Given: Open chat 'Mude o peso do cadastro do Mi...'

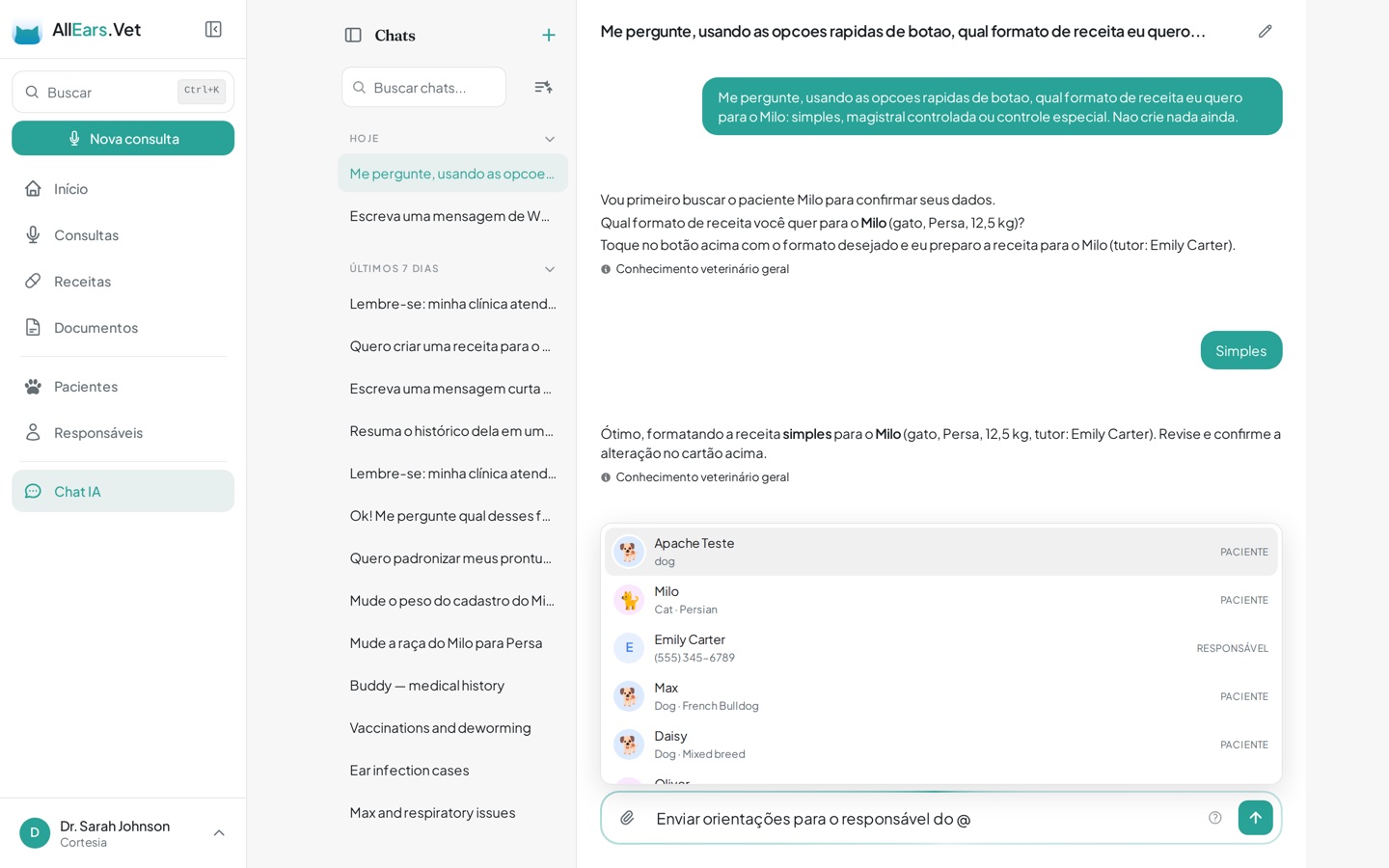Looking at the screenshot, I should [x=452, y=600].
